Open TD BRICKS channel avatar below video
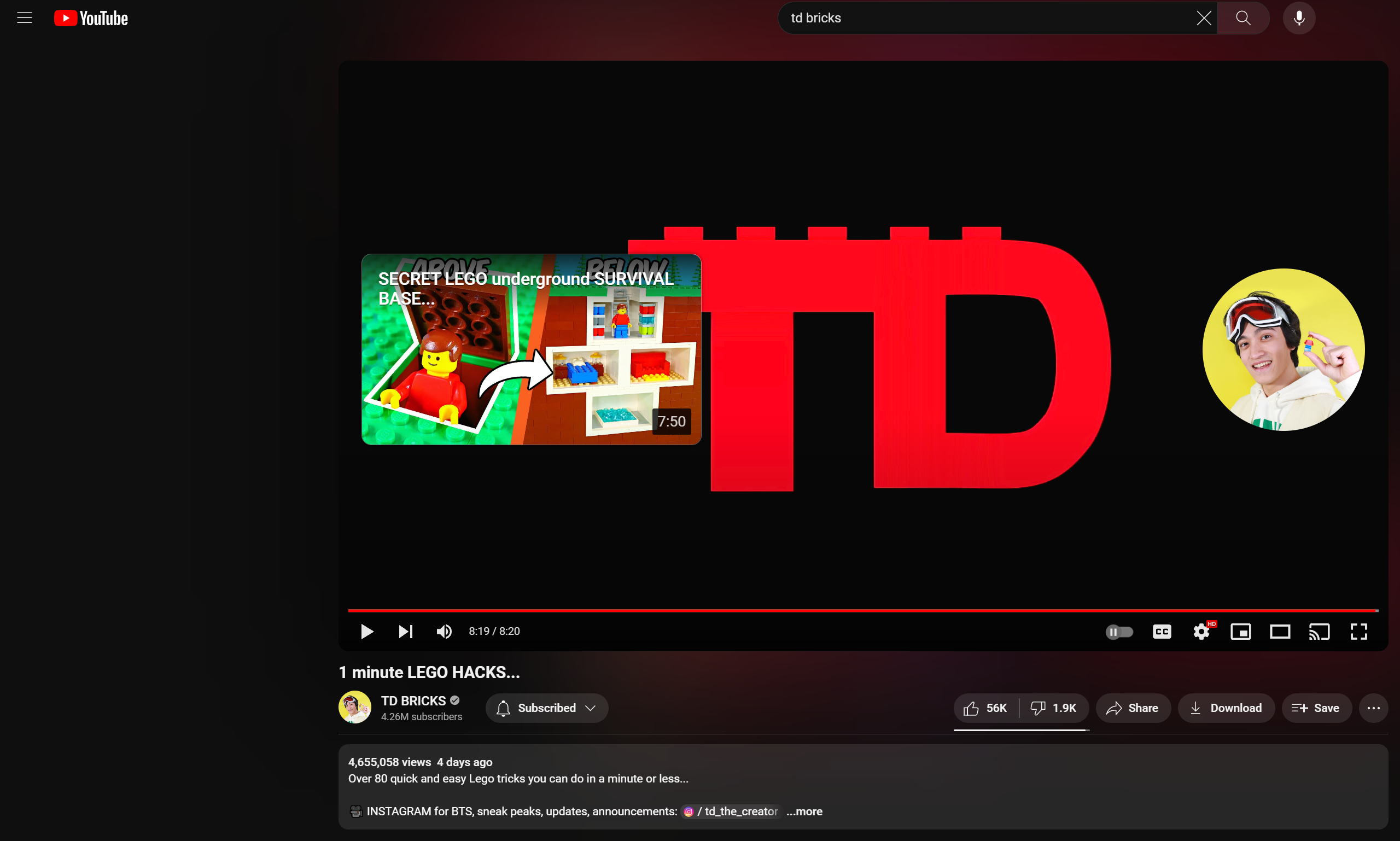The image size is (1400, 841). (355, 707)
